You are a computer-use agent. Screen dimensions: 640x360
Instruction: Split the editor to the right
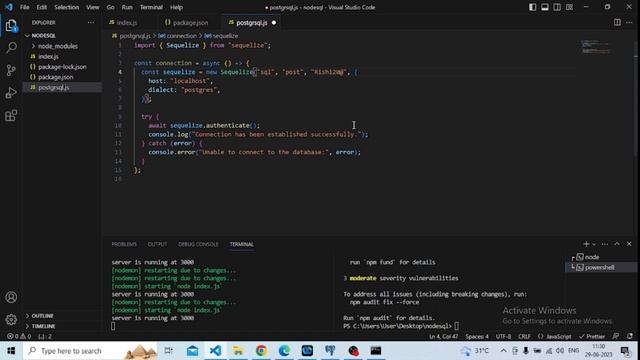pos(617,22)
